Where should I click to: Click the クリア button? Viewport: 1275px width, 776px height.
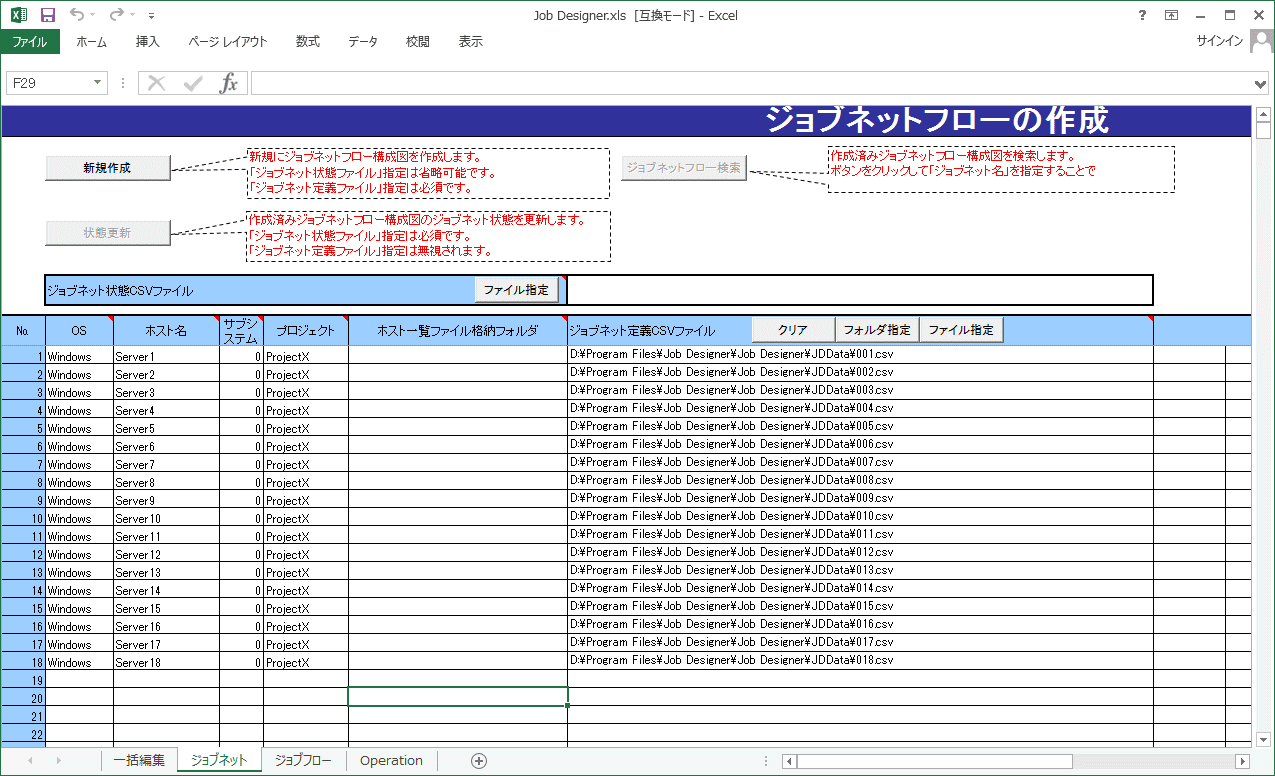[x=792, y=330]
